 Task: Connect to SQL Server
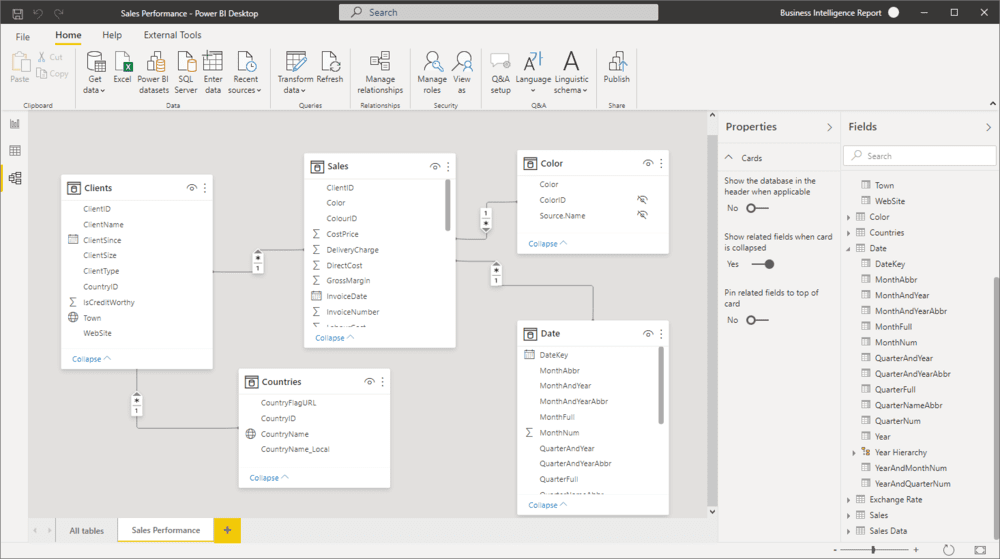186,73
